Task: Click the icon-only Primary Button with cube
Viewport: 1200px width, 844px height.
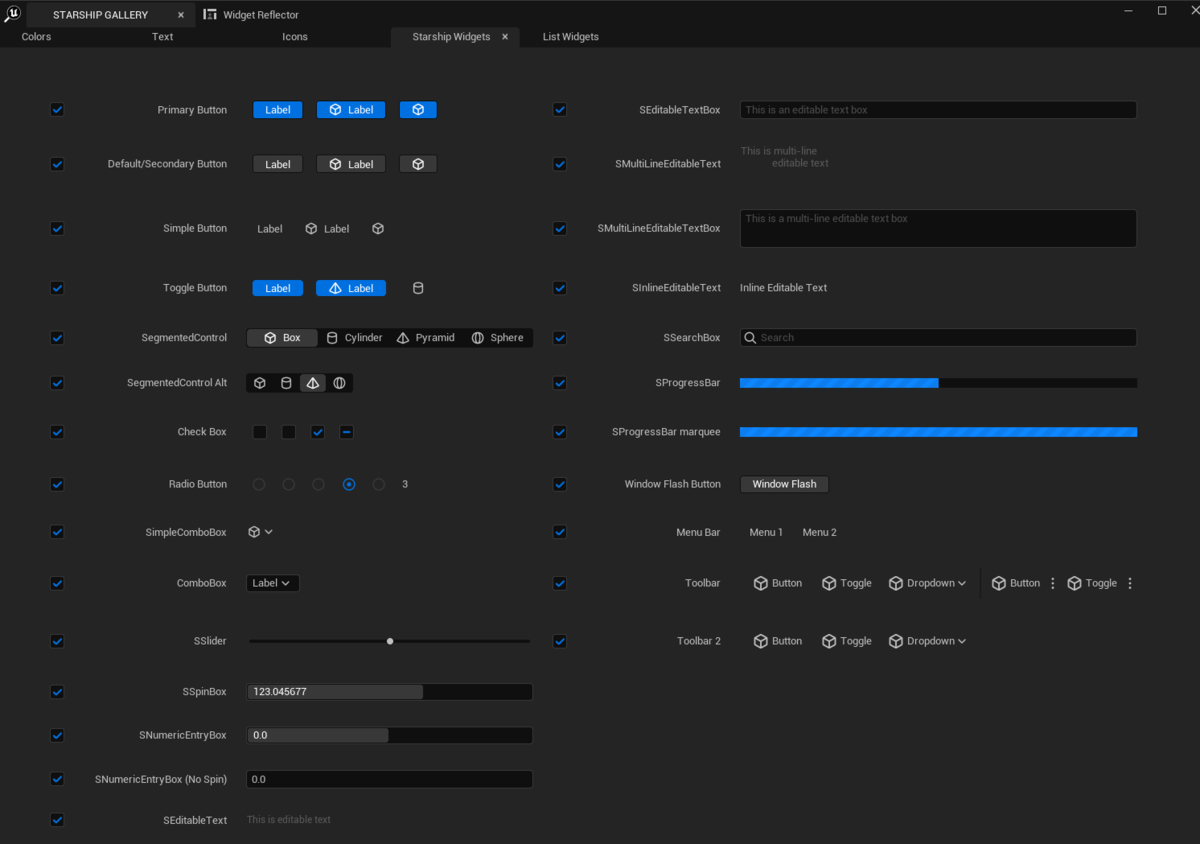Action: (x=418, y=110)
